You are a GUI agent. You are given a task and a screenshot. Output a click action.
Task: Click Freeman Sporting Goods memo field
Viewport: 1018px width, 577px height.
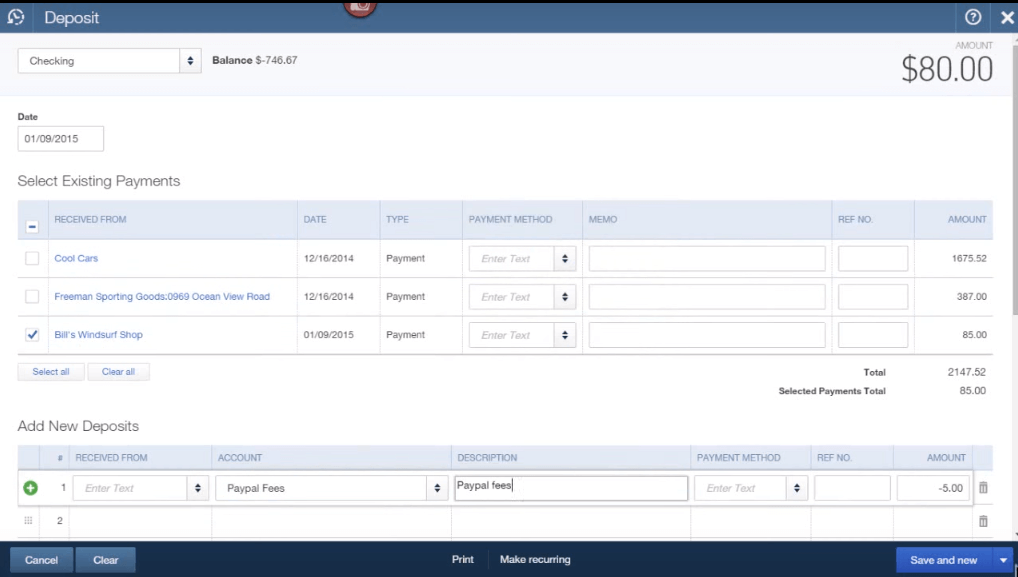click(x=707, y=297)
